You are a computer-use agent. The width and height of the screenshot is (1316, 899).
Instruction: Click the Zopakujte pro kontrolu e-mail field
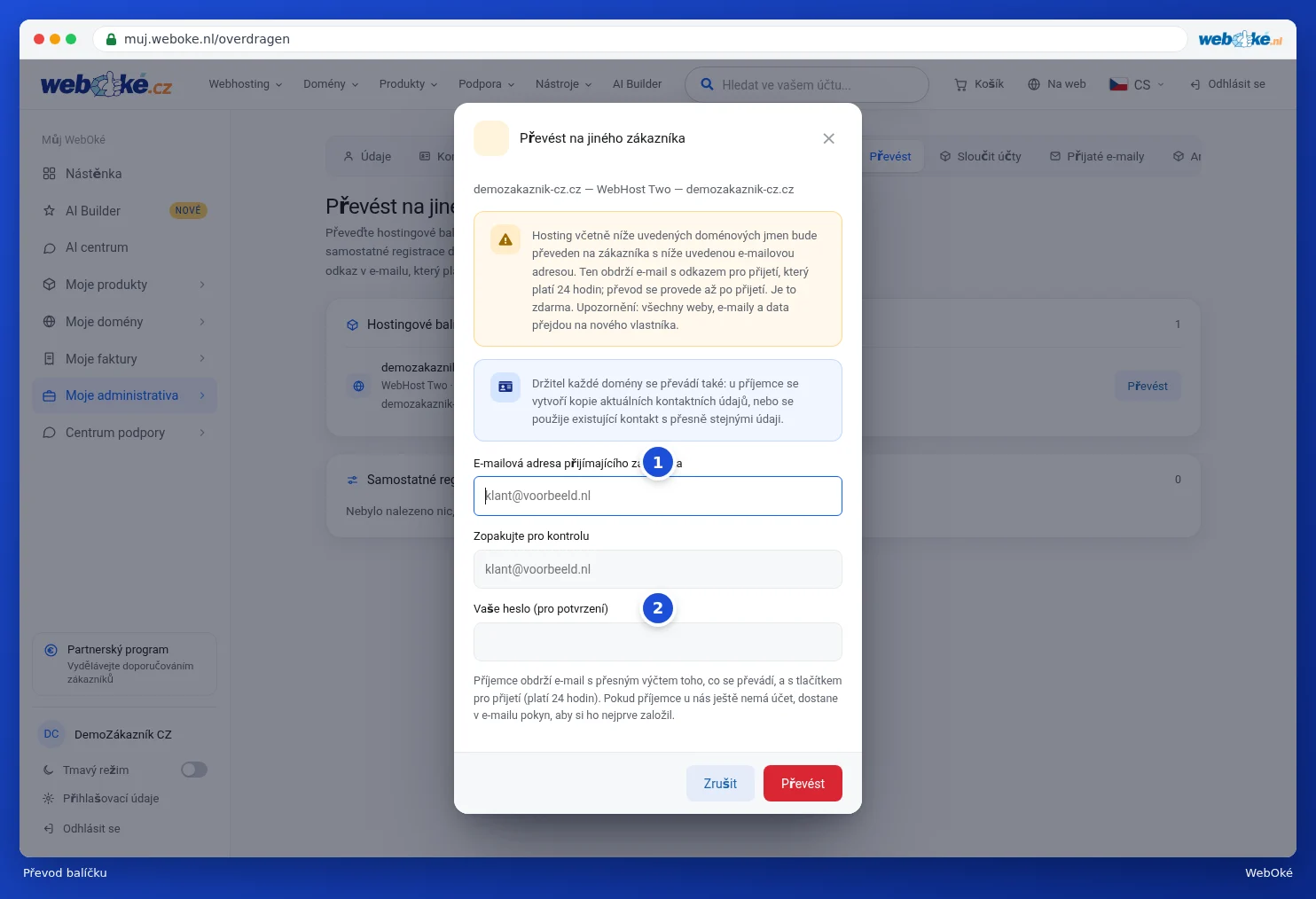click(x=658, y=569)
